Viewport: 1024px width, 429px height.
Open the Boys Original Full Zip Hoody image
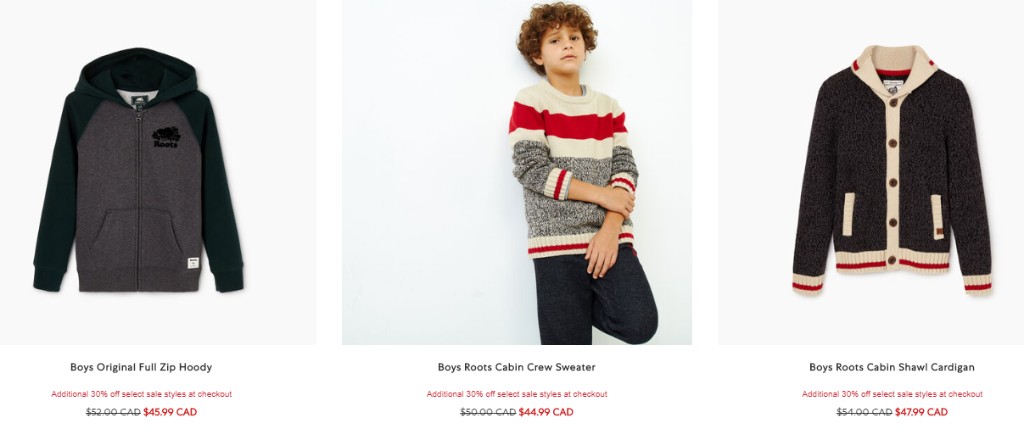[157, 172]
